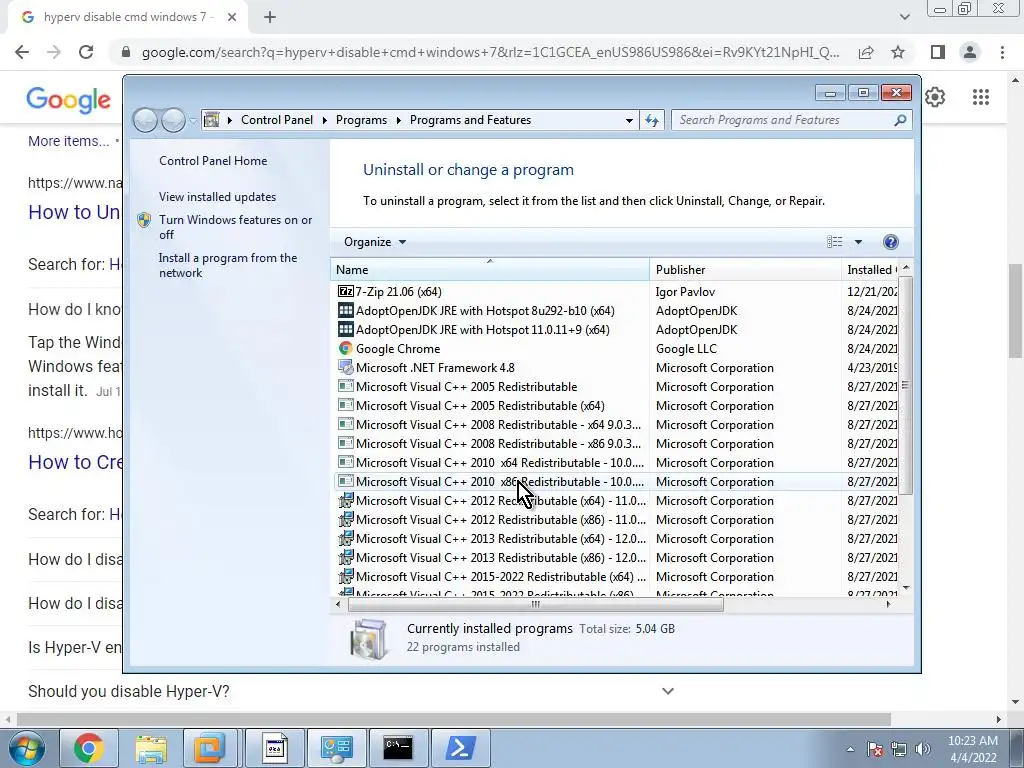Viewport: 1024px width, 768px height.
Task: Go forward in Control Panel window
Action: pyautogui.click(x=173, y=120)
